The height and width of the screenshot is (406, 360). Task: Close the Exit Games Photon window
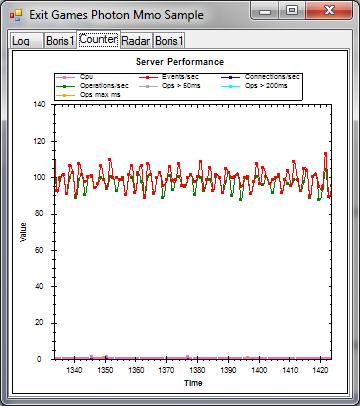tap(329, 11)
